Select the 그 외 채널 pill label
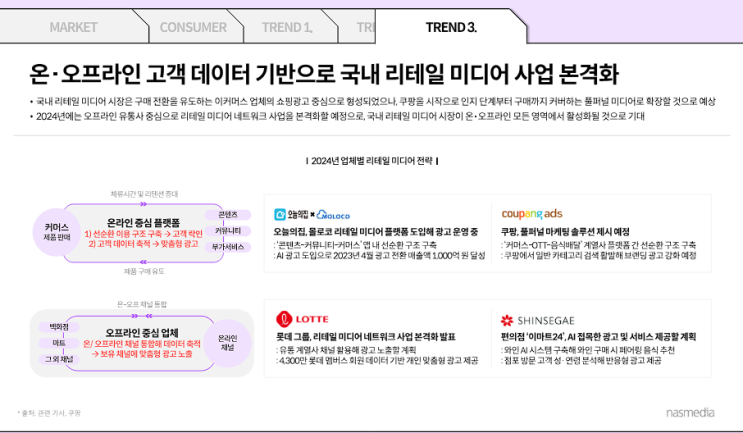This screenshot has width=743, height=433. point(59,359)
